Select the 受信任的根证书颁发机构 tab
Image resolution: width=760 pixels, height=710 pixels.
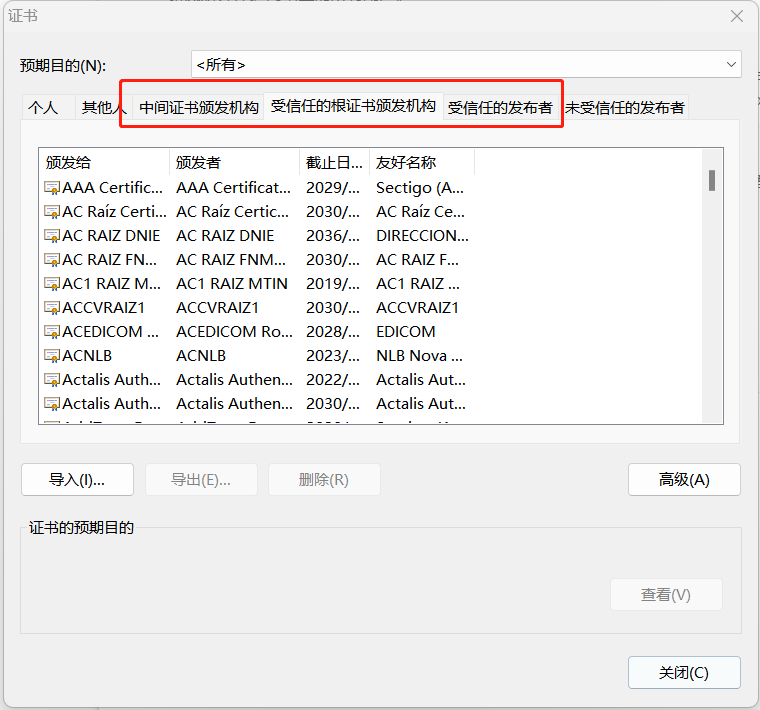[353, 106]
